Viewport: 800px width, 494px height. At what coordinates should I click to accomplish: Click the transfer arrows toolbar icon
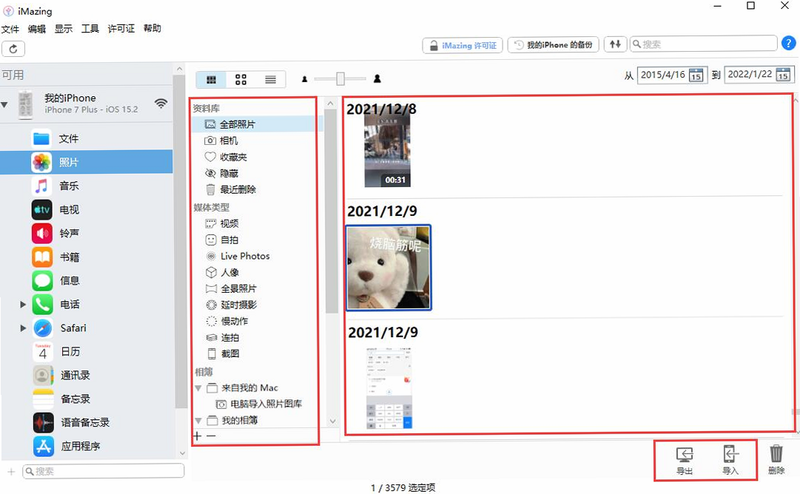tap(615, 44)
